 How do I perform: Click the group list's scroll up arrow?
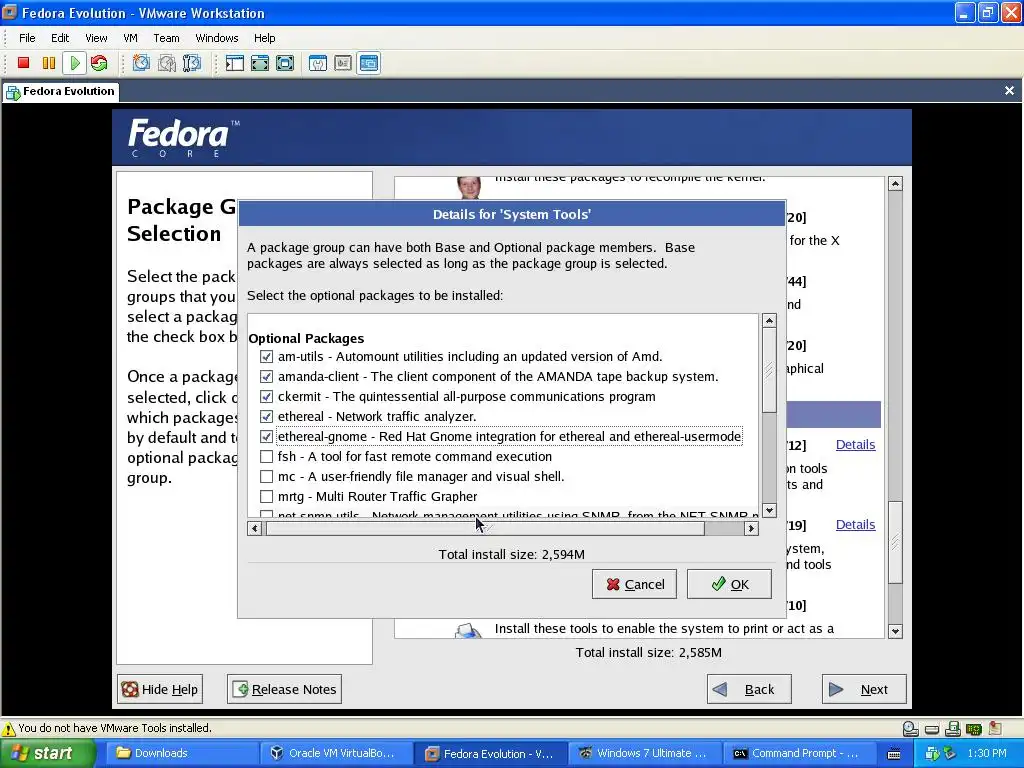click(x=895, y=184)
